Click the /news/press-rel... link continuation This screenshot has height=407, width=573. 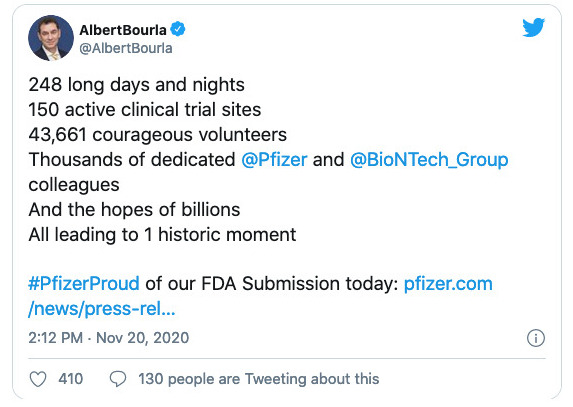coord(102,309)
